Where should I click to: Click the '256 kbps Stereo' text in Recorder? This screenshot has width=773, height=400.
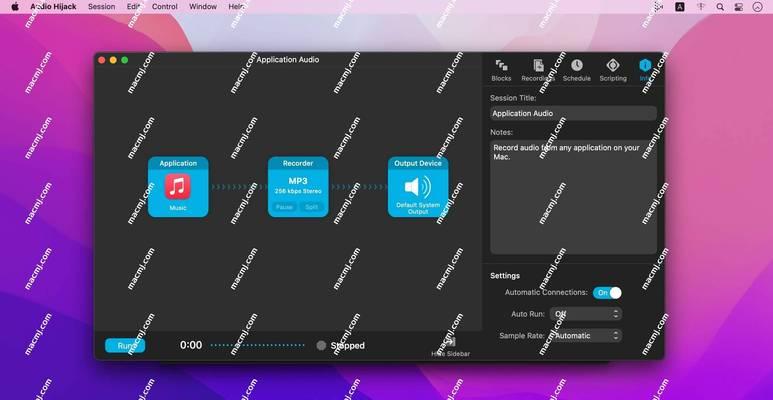click(298, 191)
